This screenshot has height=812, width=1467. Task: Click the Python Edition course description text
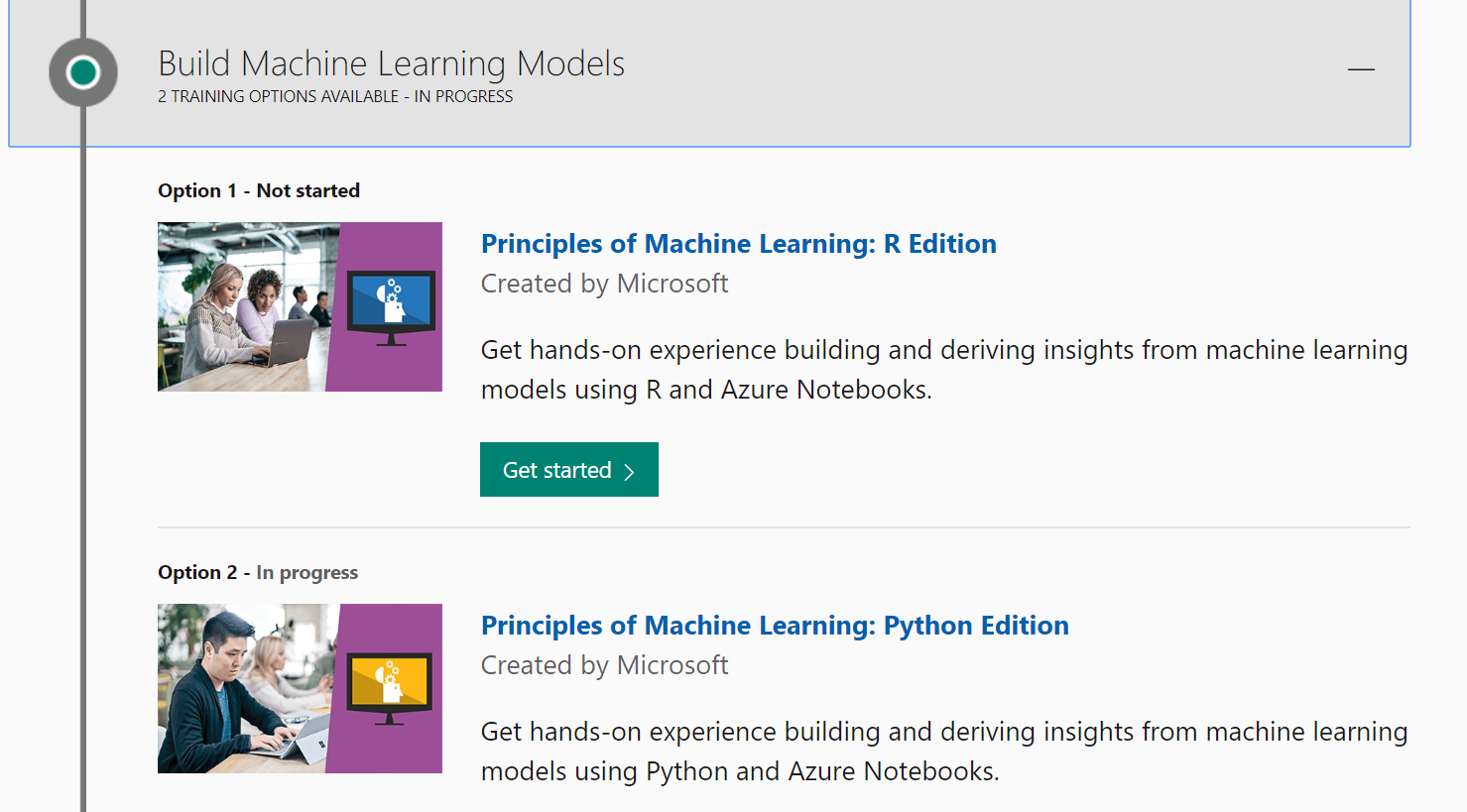(944, 752)
